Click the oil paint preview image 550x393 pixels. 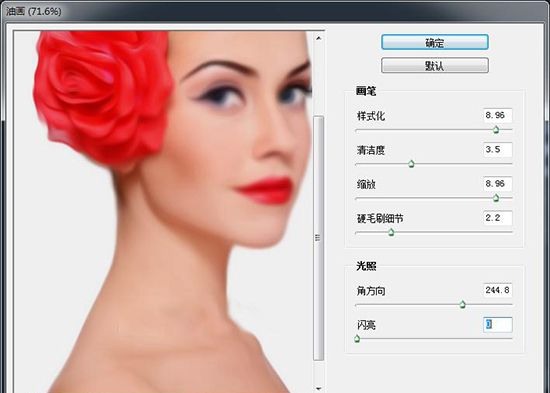coord(163,212)
